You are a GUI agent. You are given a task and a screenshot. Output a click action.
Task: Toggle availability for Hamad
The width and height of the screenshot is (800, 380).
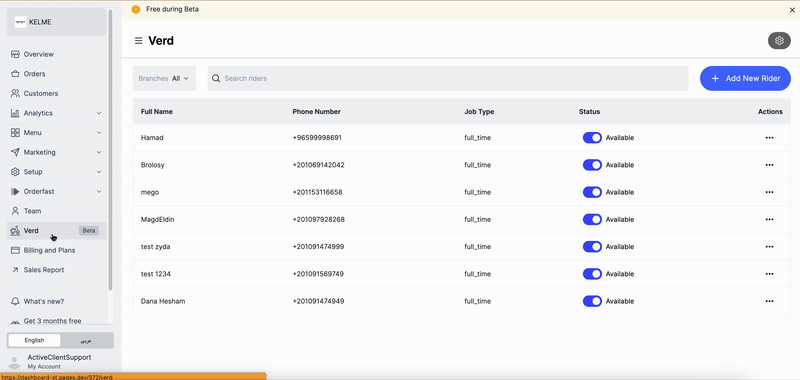[x=592, y=138]
